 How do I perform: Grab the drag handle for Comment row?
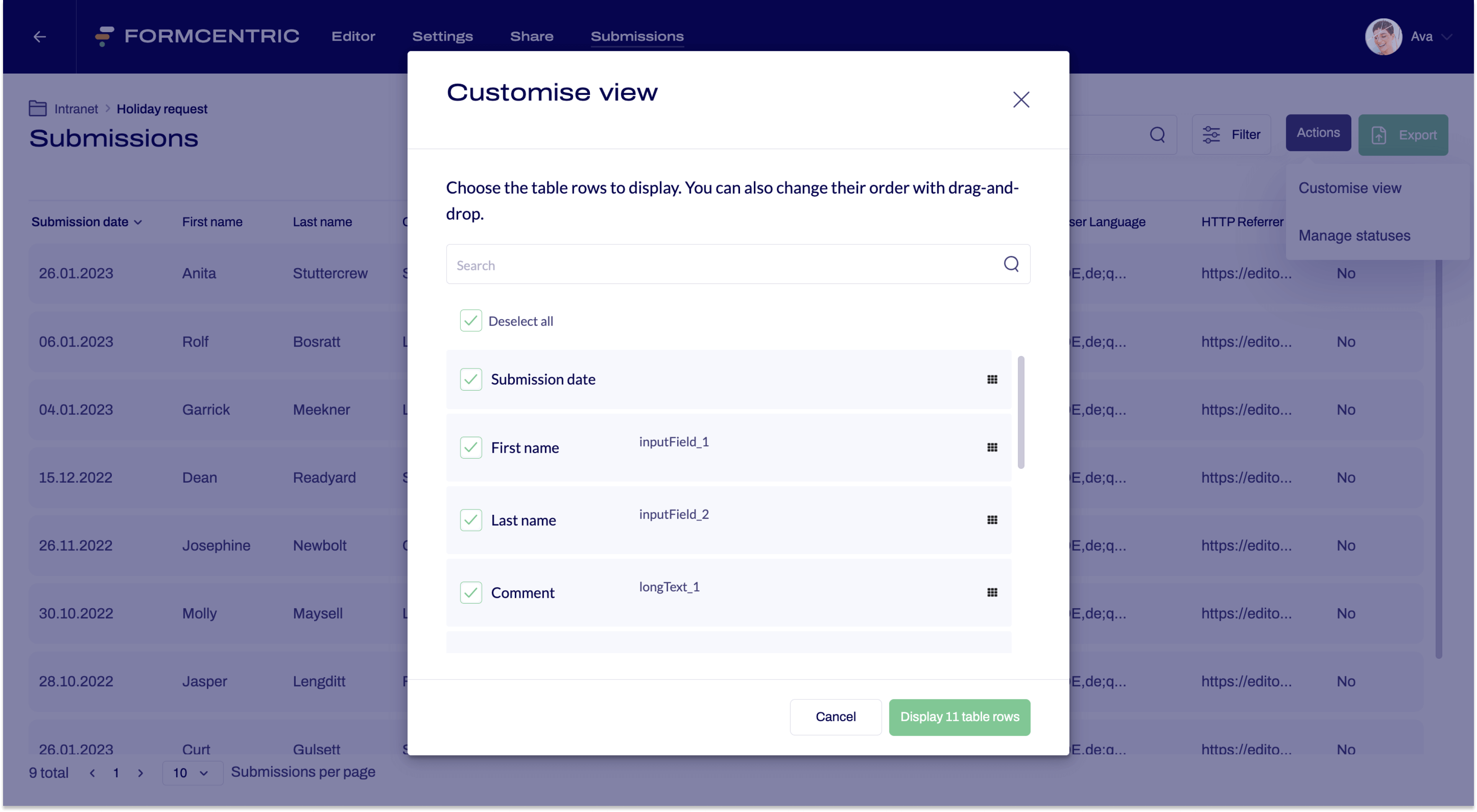pyautogui.click(x=992, y=593)
